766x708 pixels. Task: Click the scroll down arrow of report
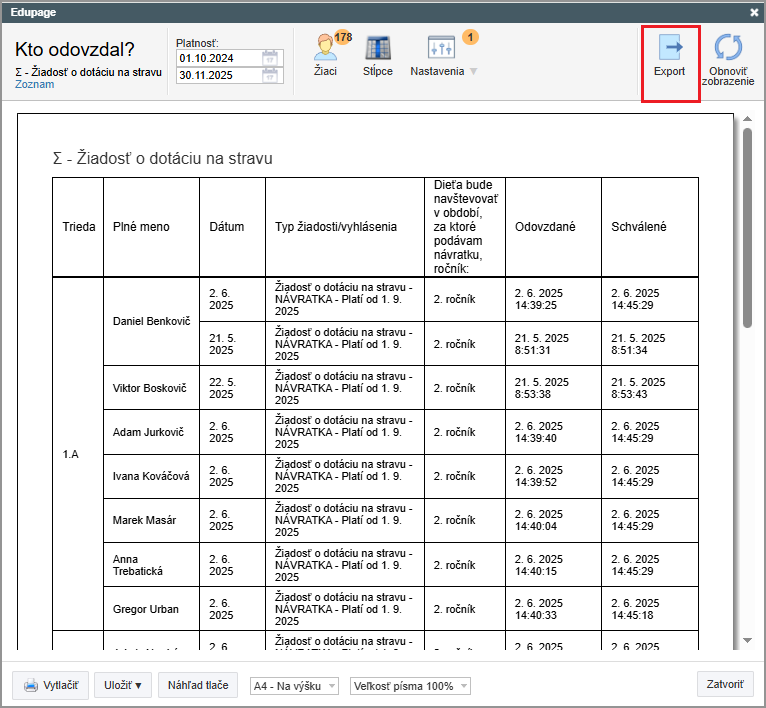747,640
